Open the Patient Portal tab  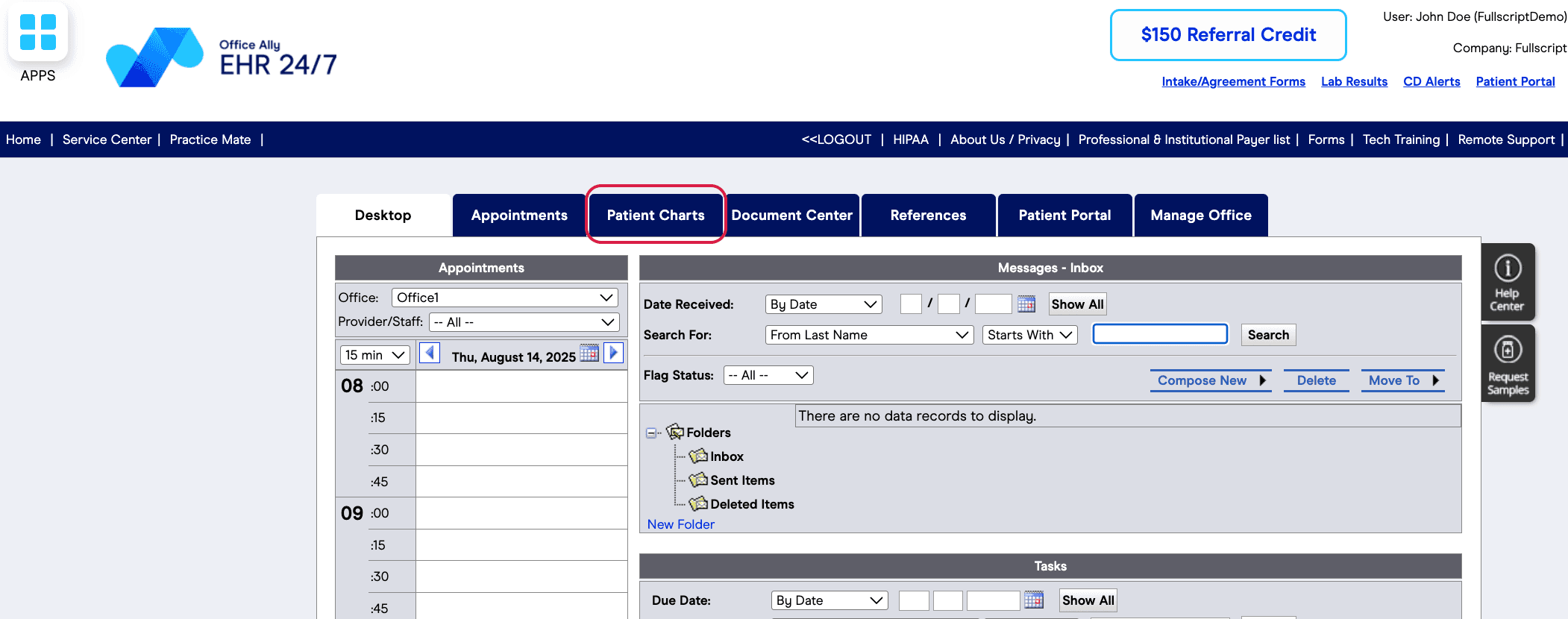[x=1065, y=216]
